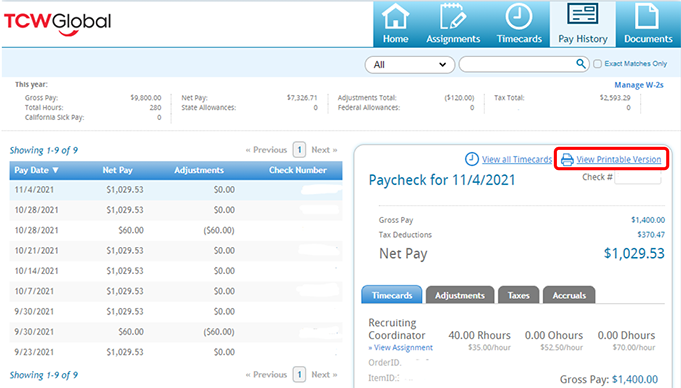The width and height of the screenshot is (681, 388).
Task: Click top page 1 button
Action: [x=299, y=150]
